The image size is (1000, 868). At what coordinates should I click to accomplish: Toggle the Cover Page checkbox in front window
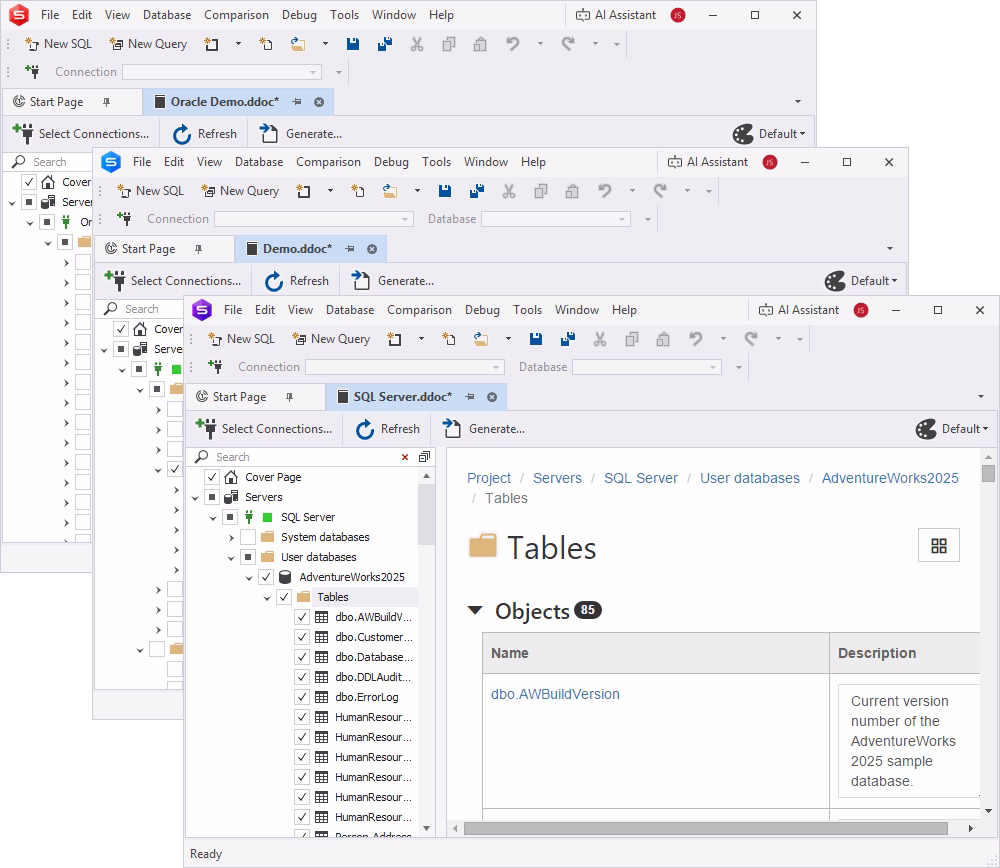point(212,477)
